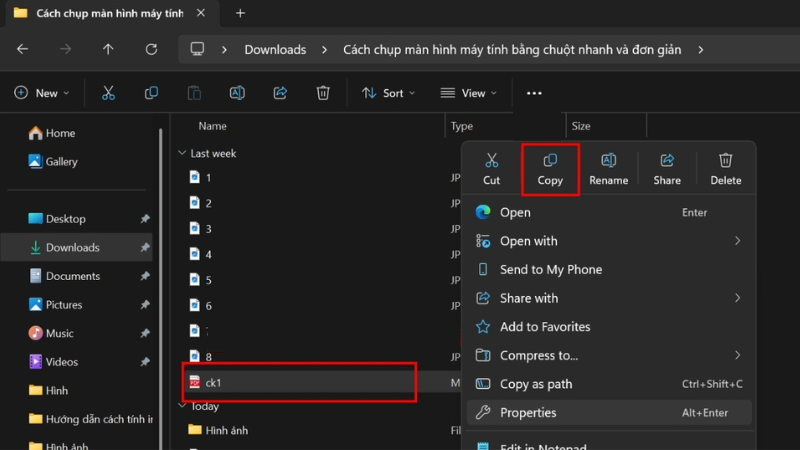Click the Cut icon in context menu
Viewport: 800px width, 450px height.
pos(491,168)
